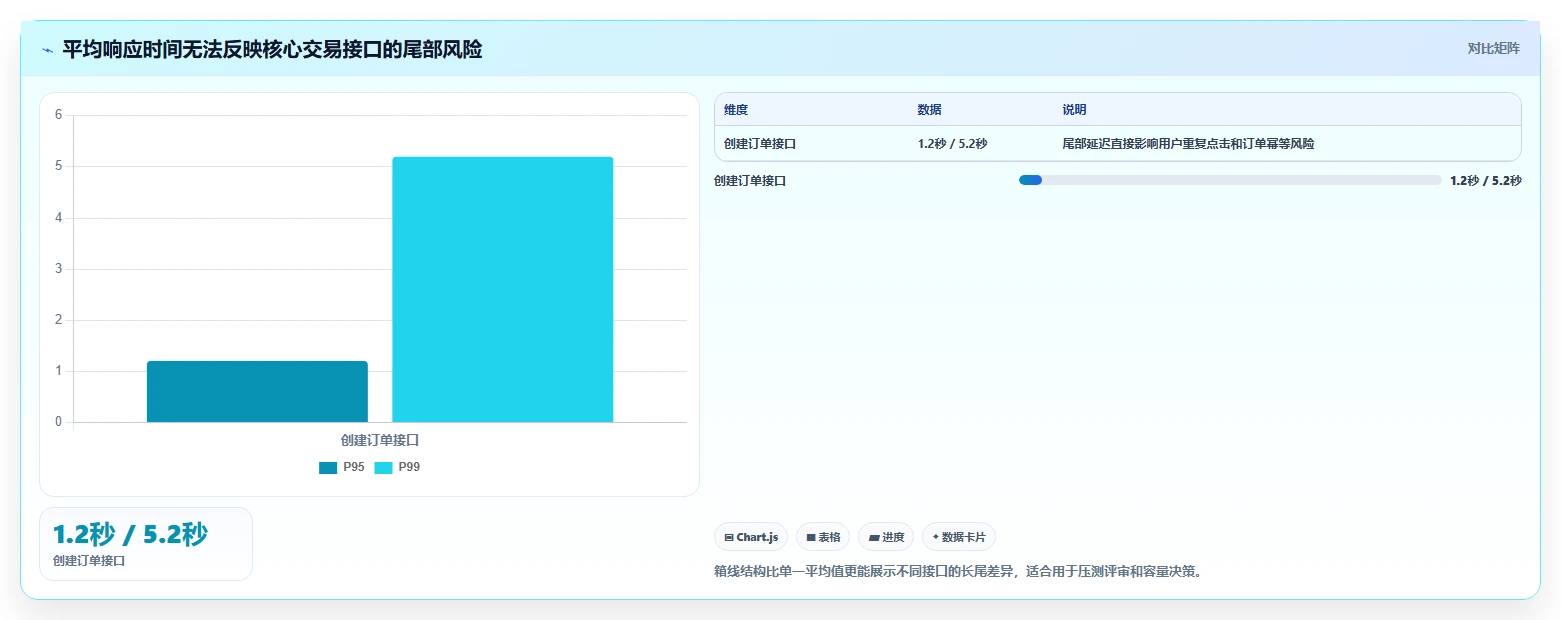
Task: Click the 创建订单接口 label before progress bar
Action: (x=750, y=181)
